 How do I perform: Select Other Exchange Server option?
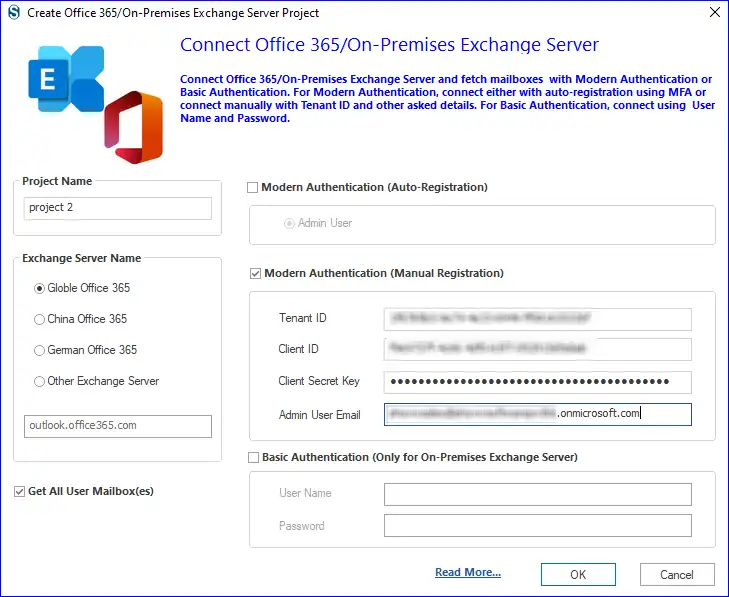point(40,381)
